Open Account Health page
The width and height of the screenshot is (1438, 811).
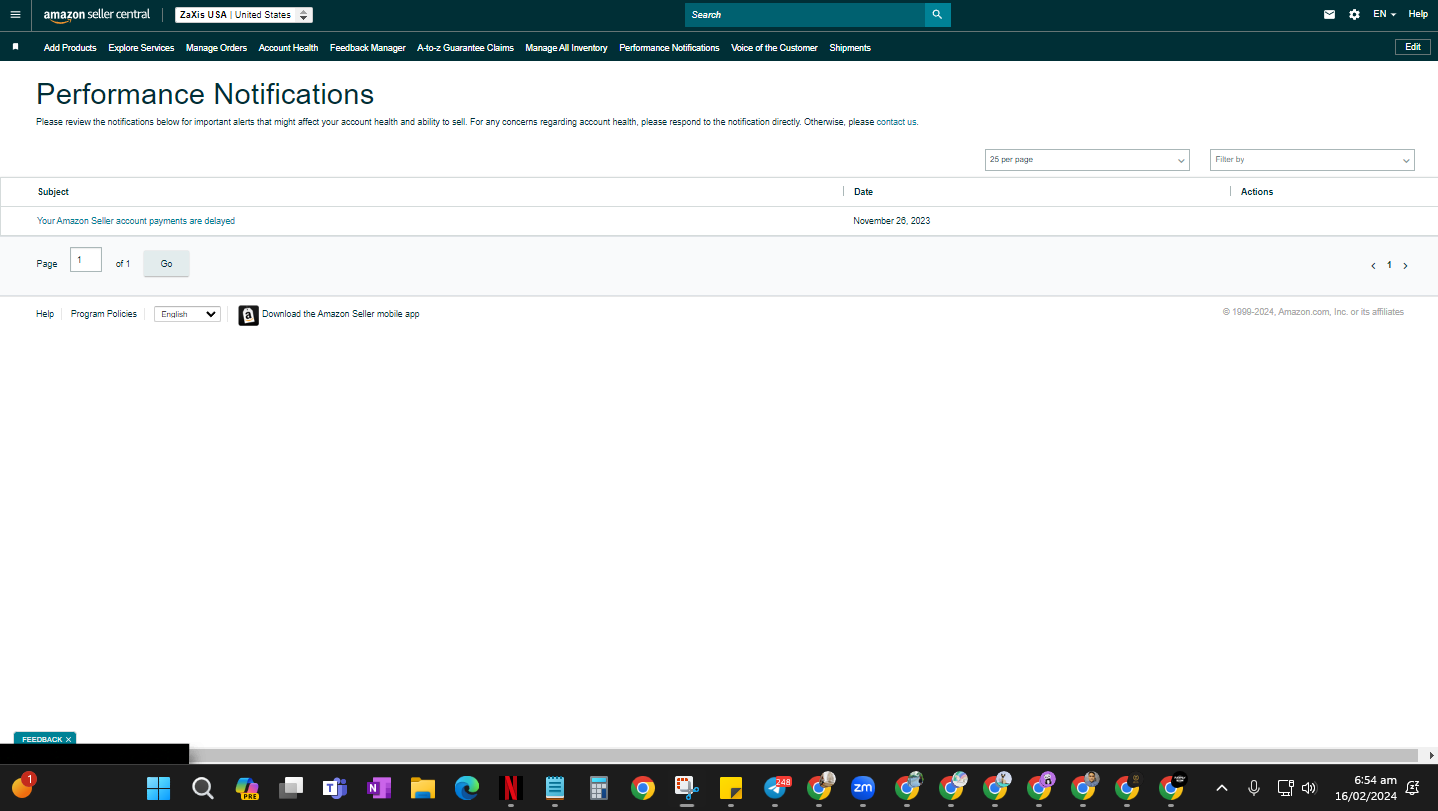click(x=288, y=48)
